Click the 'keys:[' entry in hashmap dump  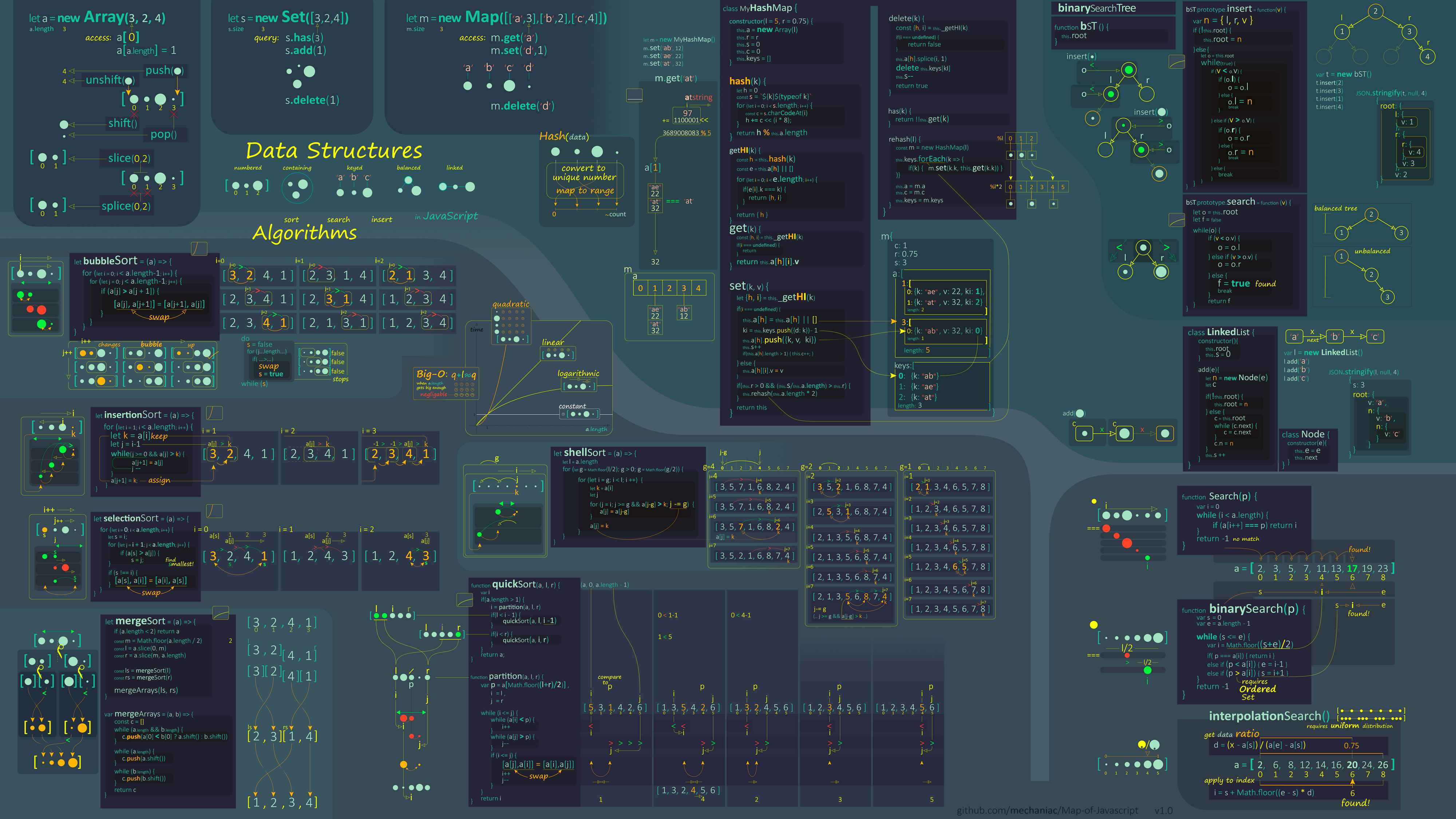(x=904, y=365)
